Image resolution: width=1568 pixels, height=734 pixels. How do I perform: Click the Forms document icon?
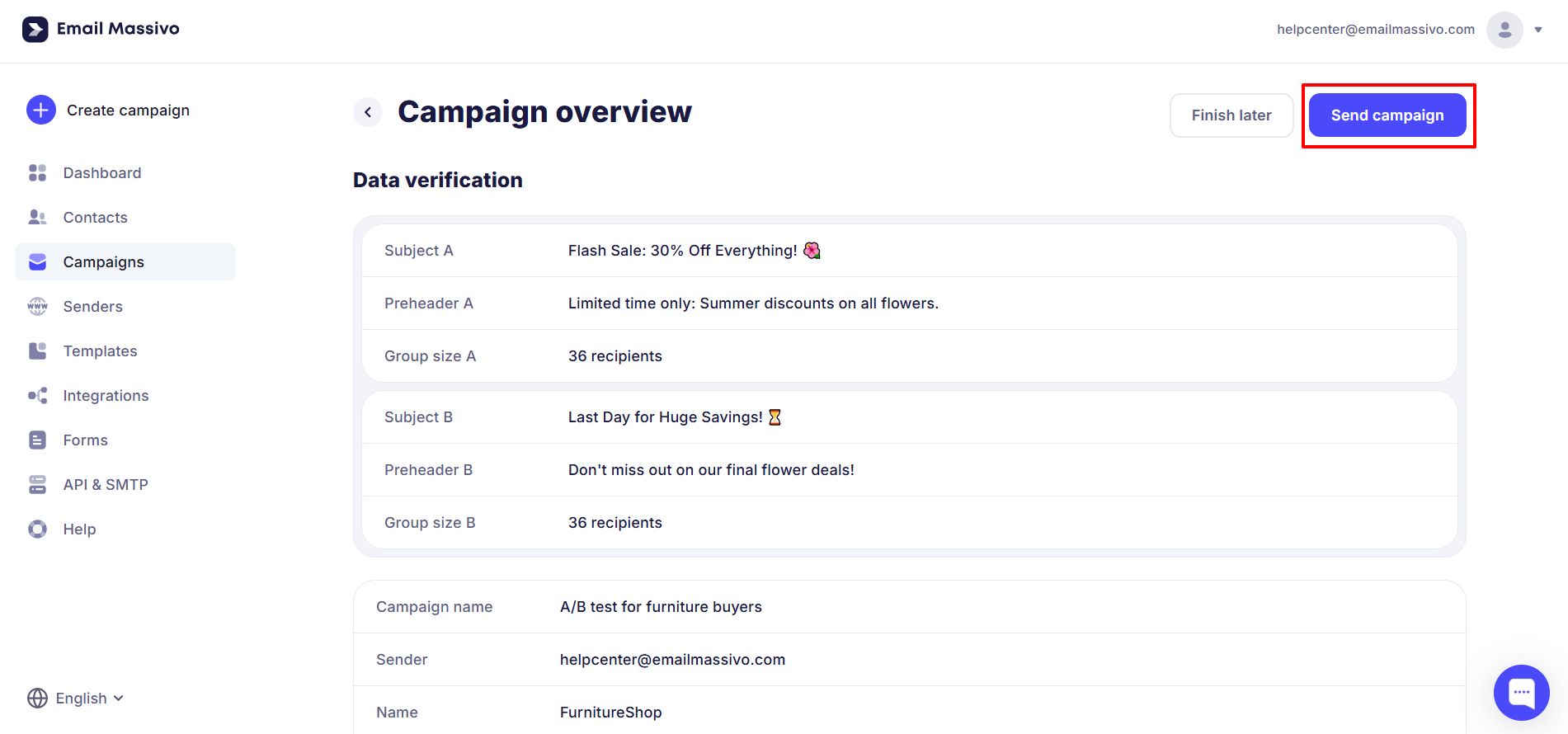click(38, 440)
